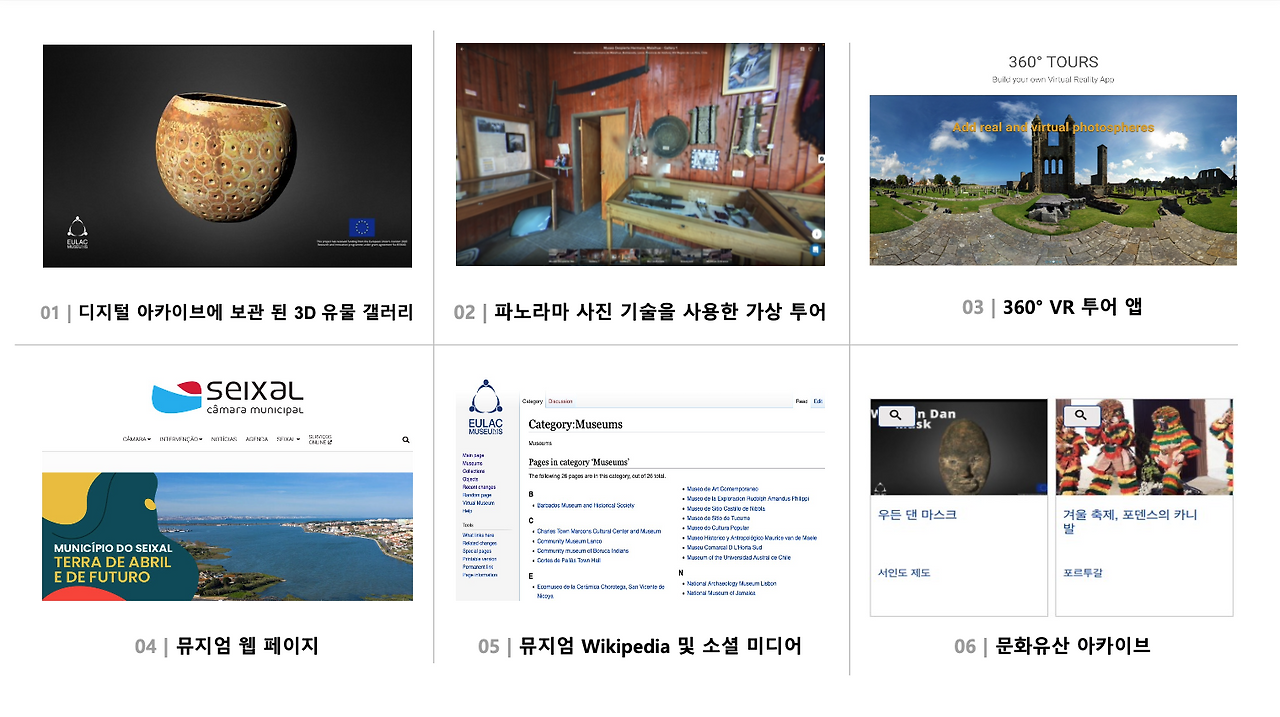
Task: Click the 360° cathedral ruins panorama image
Action: [1053, 180]
